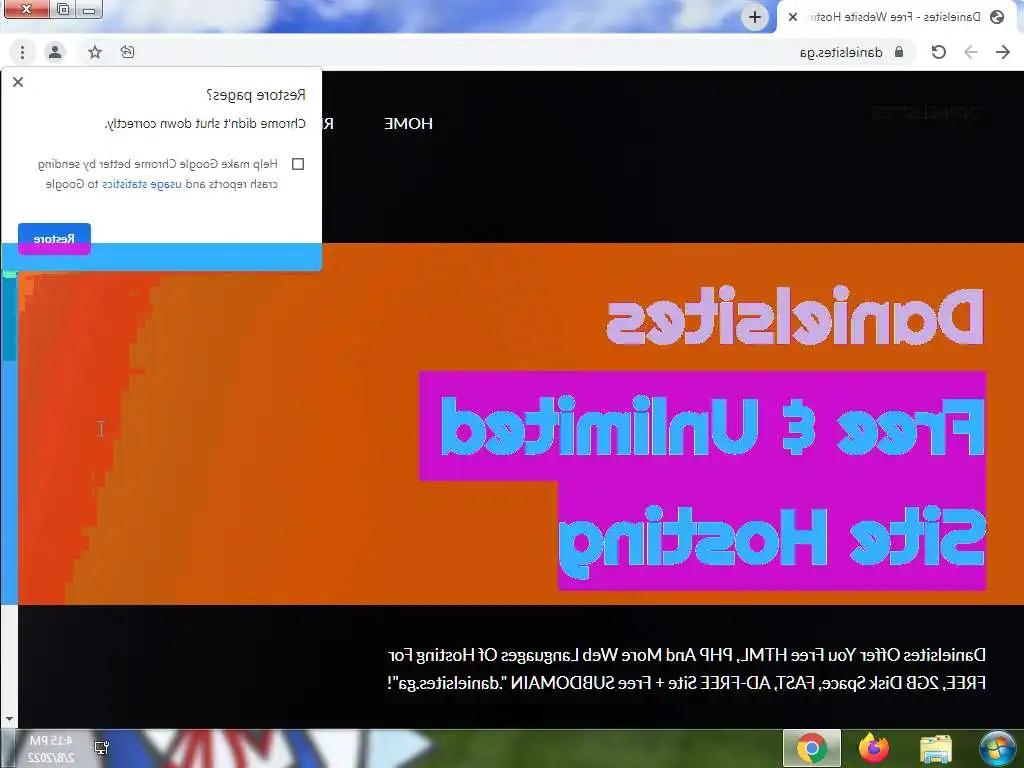Image resolution: width=1024 pixels, height=768 pixels.
Task: Open the Chrome three-dot menu
Action: tap(22, 52)
